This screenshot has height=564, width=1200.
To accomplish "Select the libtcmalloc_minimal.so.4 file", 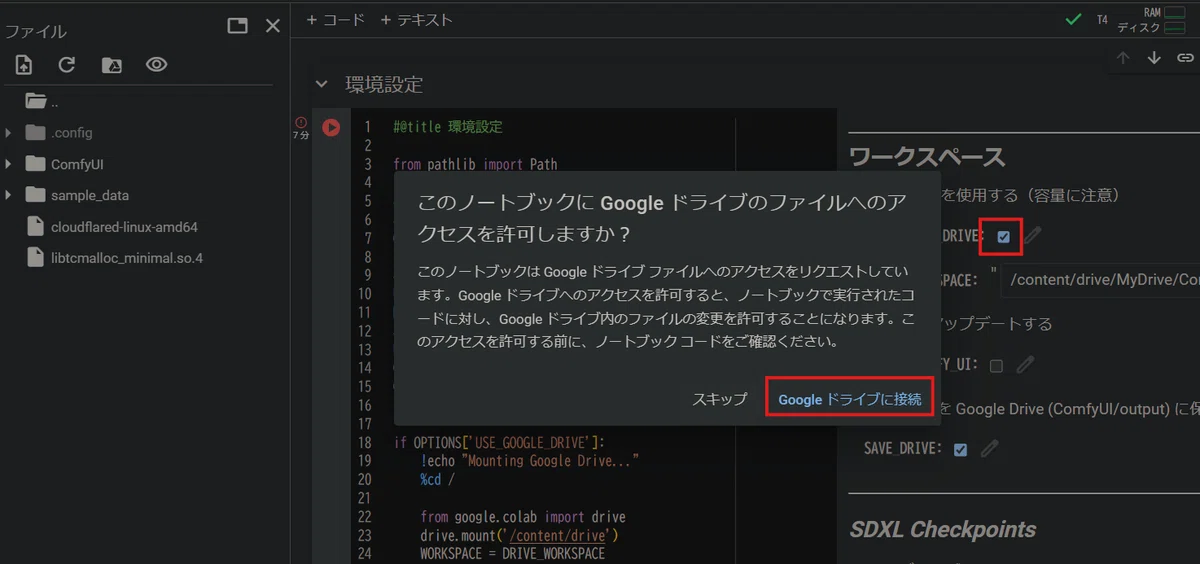I will (127, 258).
